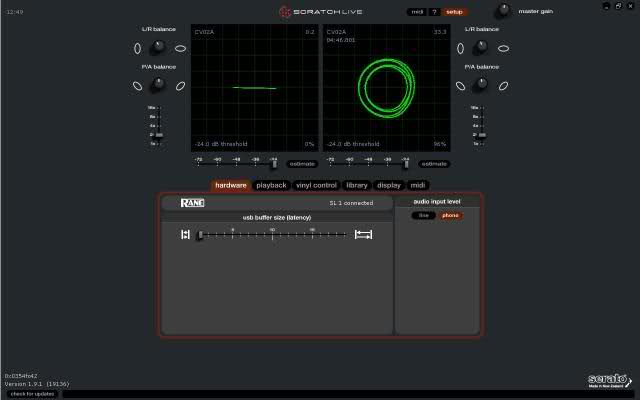The image size is (640, 400).
Task: Click the usb buffer size slider handle
Action: 200,235
